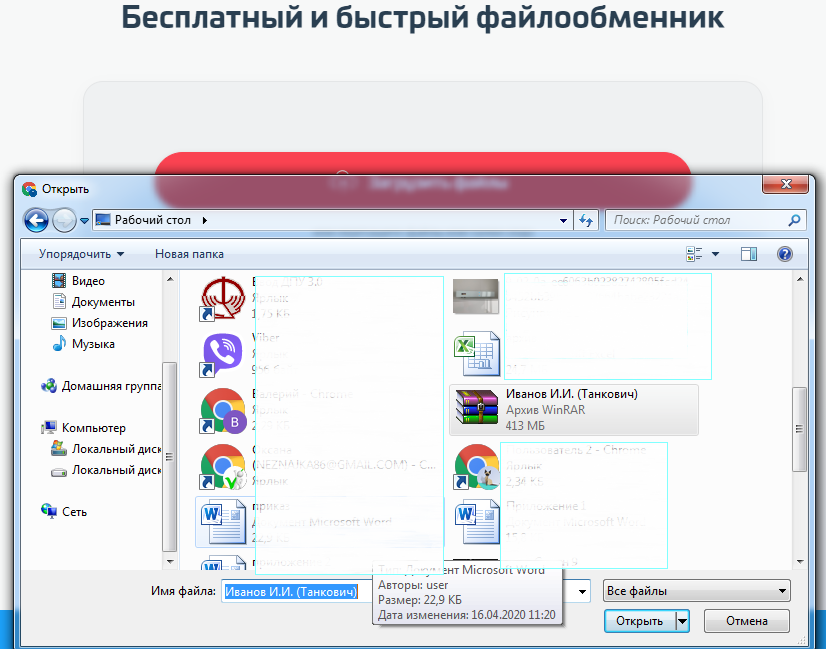Click the Сеть network icon
Viewport: 826px width, 649px height.
pos(49,510)
